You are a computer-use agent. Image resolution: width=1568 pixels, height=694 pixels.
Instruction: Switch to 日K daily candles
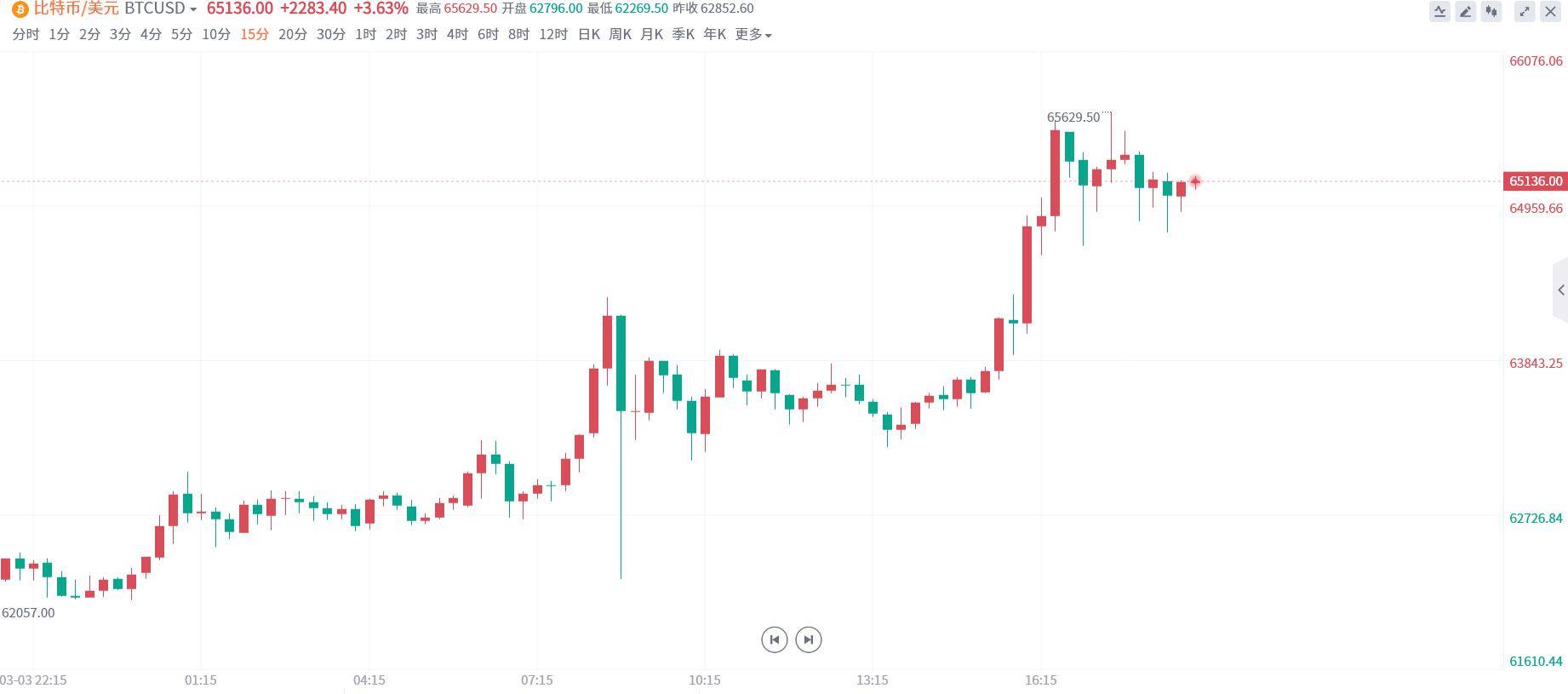coord(589,35)
